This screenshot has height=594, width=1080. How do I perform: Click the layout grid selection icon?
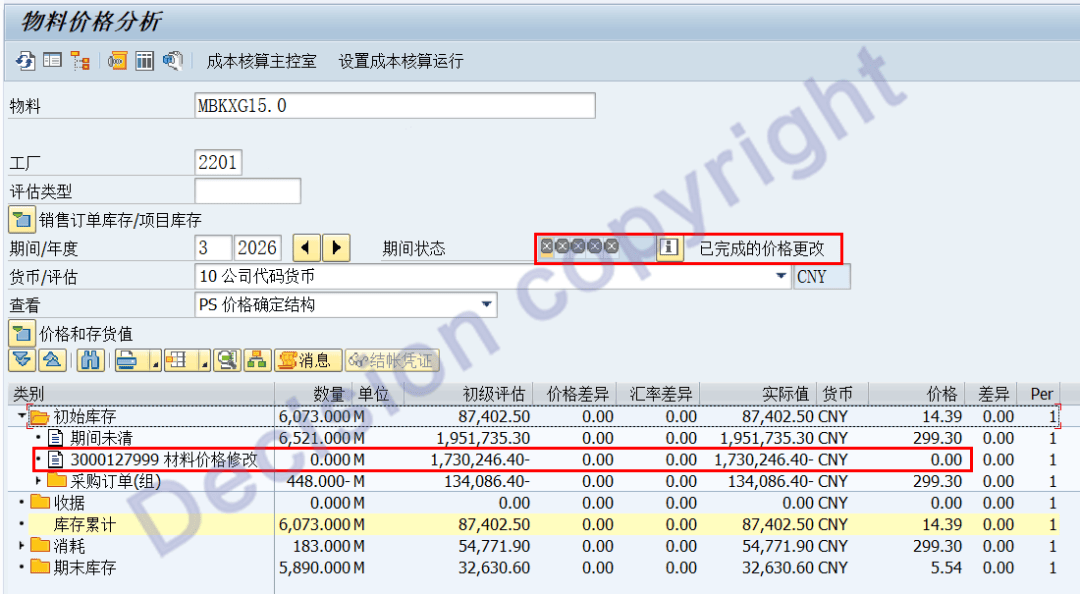coord(177,360)
